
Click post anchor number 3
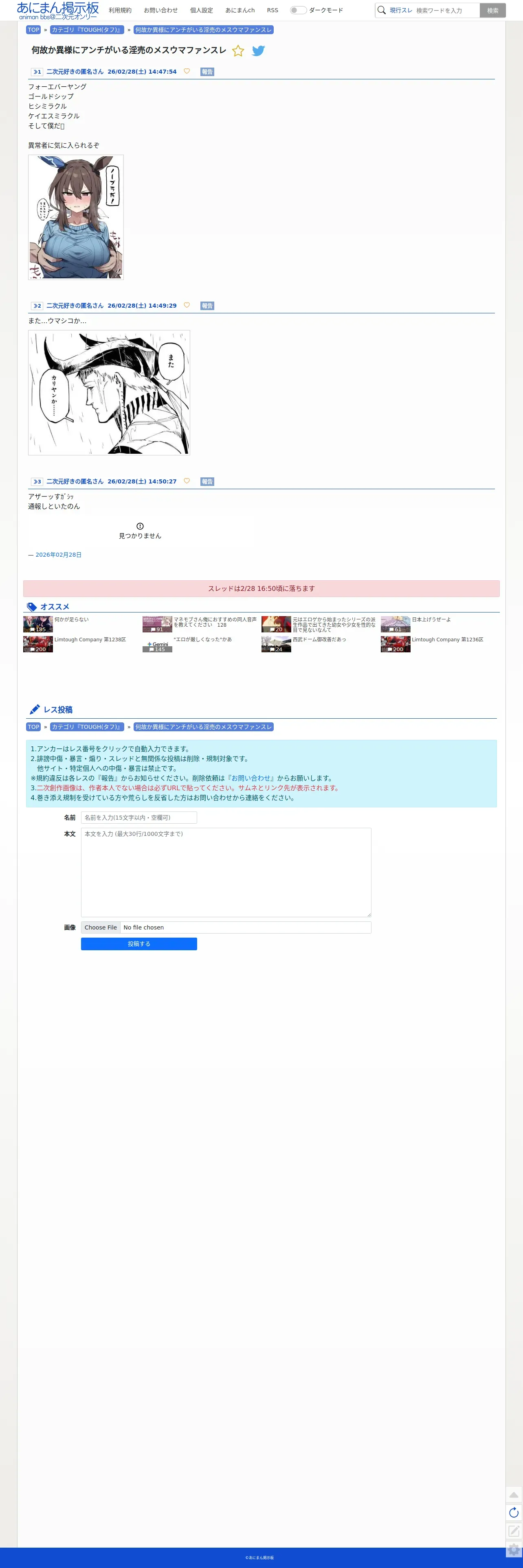click(37, 481)
